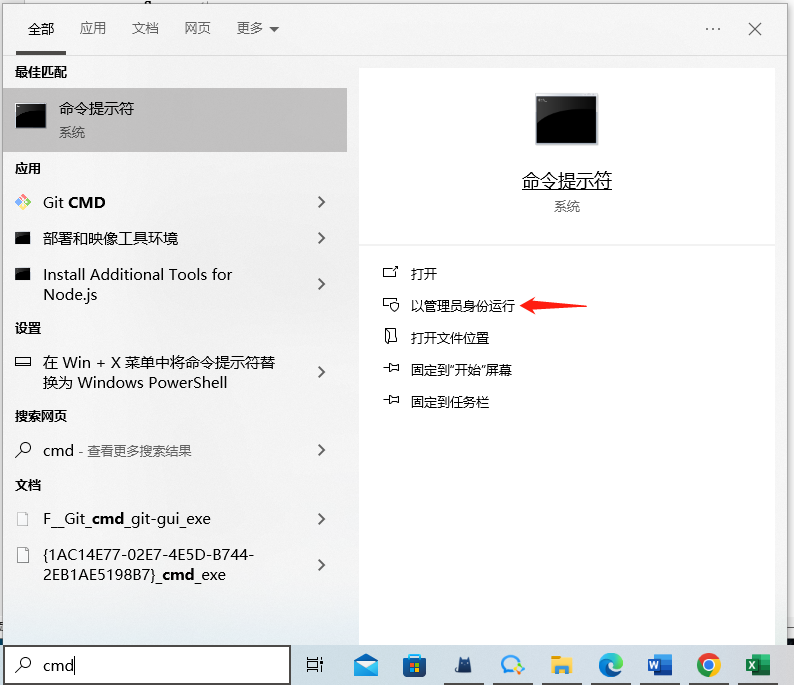Expand Git CMD result arrow
This screenshot has width=794, height=685.
pos(321,202)
